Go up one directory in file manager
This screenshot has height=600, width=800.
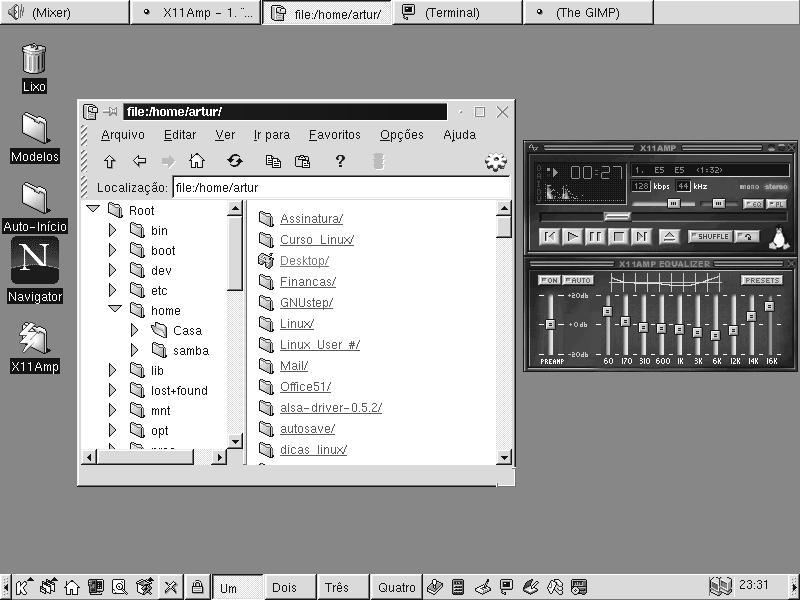109,162
